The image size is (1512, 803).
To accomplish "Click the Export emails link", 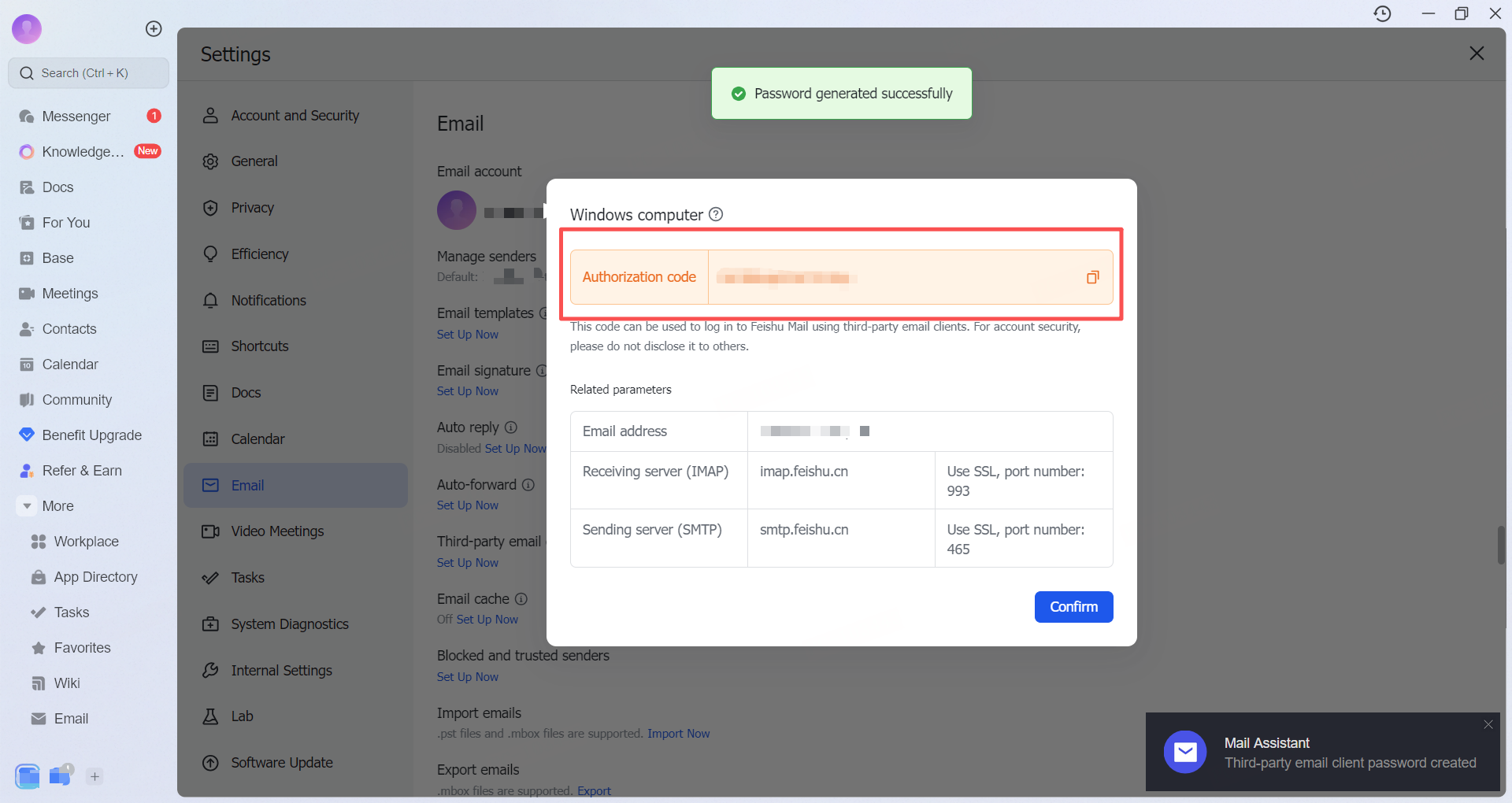I will [x=594, y=790].
